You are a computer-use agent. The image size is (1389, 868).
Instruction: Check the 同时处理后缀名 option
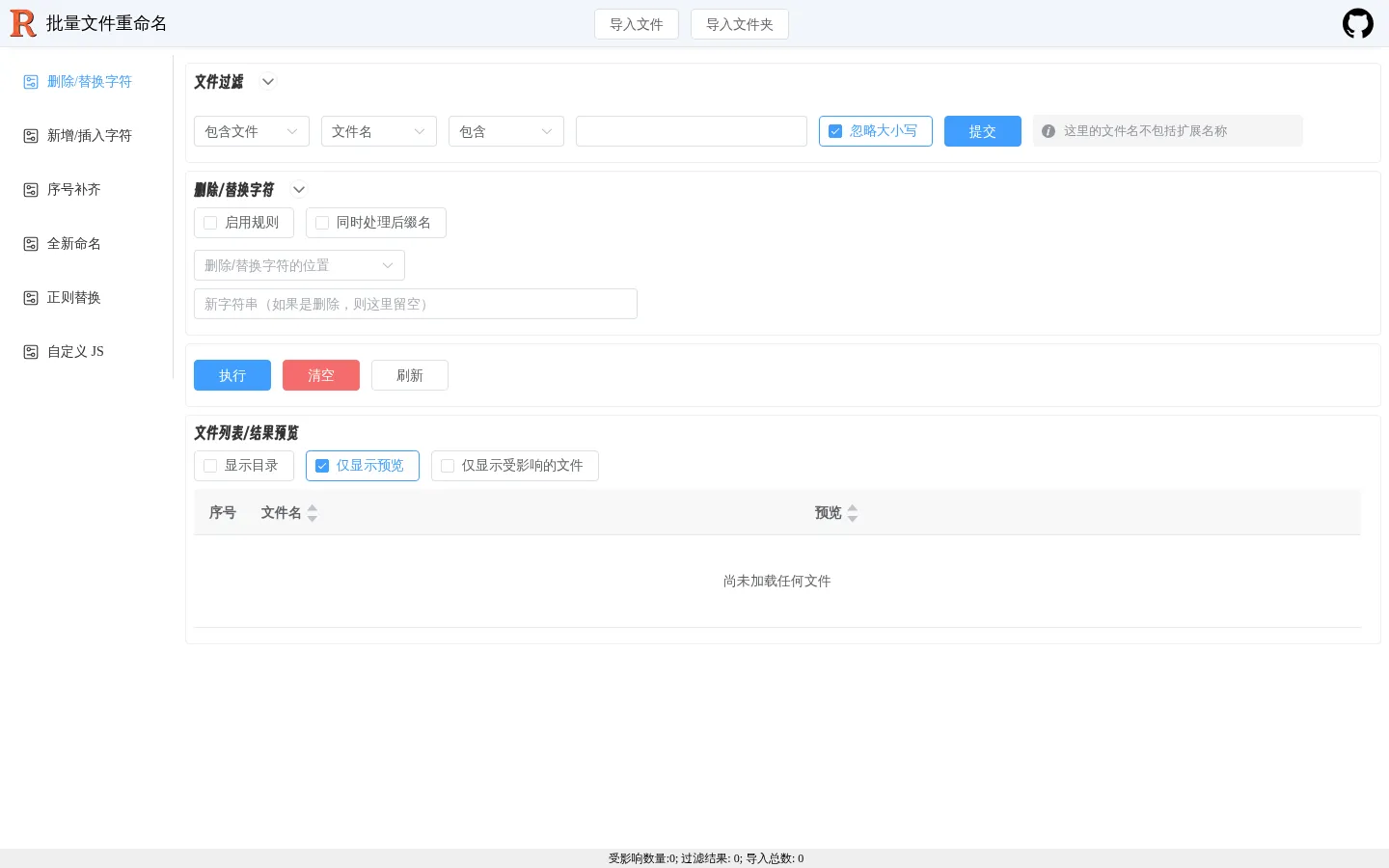point(322,223)
